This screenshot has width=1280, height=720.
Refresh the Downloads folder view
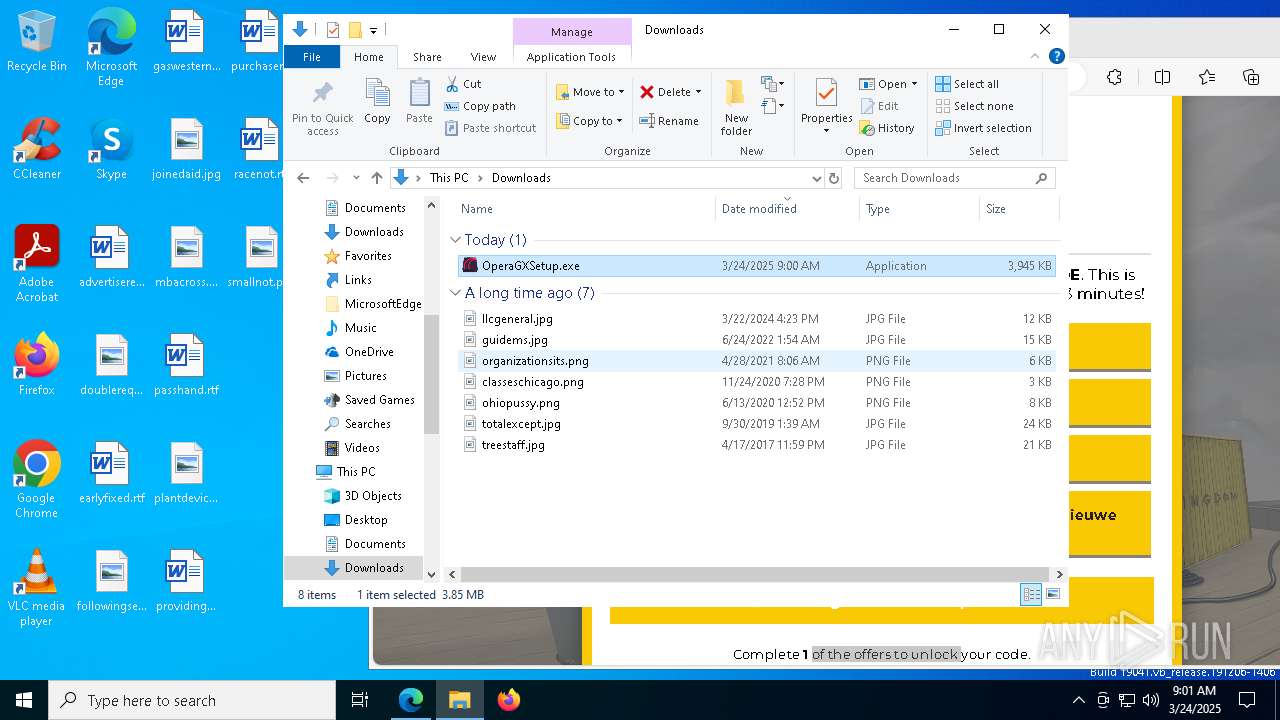[834, 178]
